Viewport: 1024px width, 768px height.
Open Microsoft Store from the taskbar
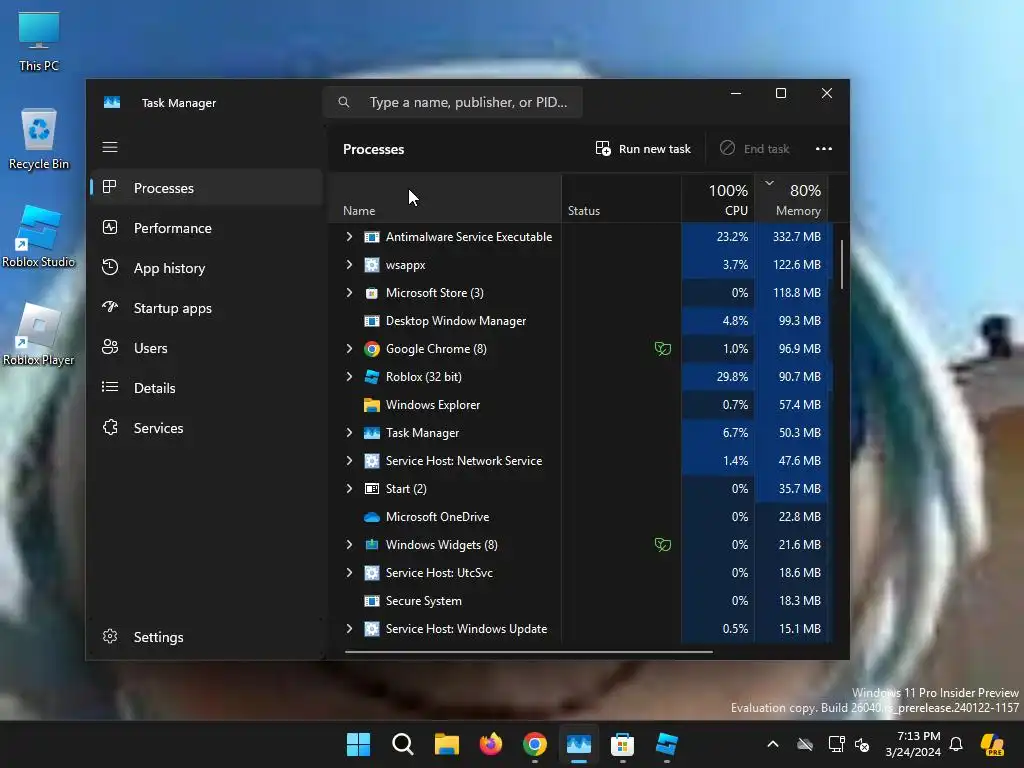pos(622,744)
